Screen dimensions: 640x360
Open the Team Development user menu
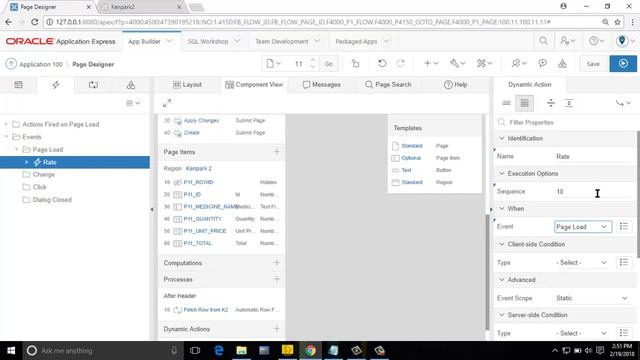coord(519,64)
